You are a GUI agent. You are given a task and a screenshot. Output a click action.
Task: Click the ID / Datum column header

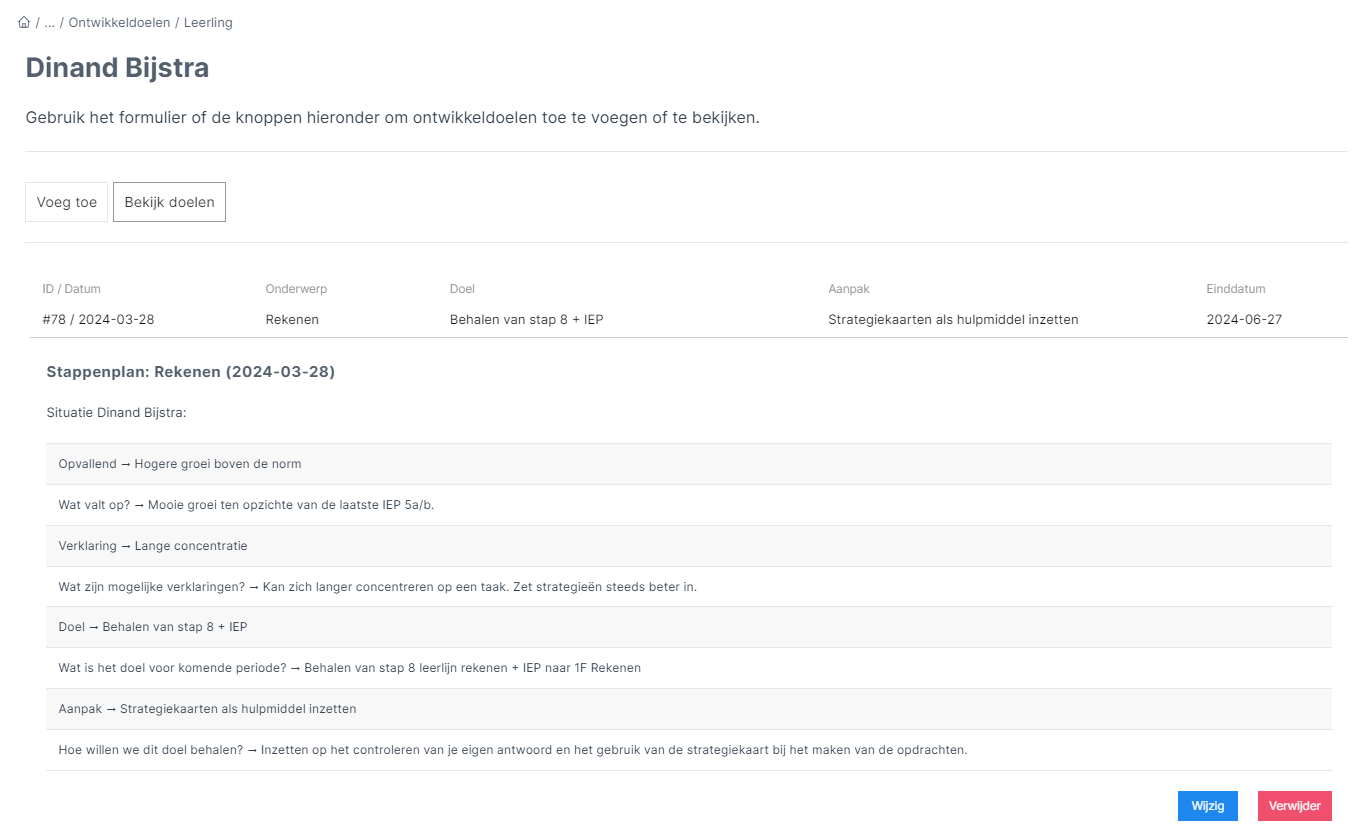click(71, 289)
